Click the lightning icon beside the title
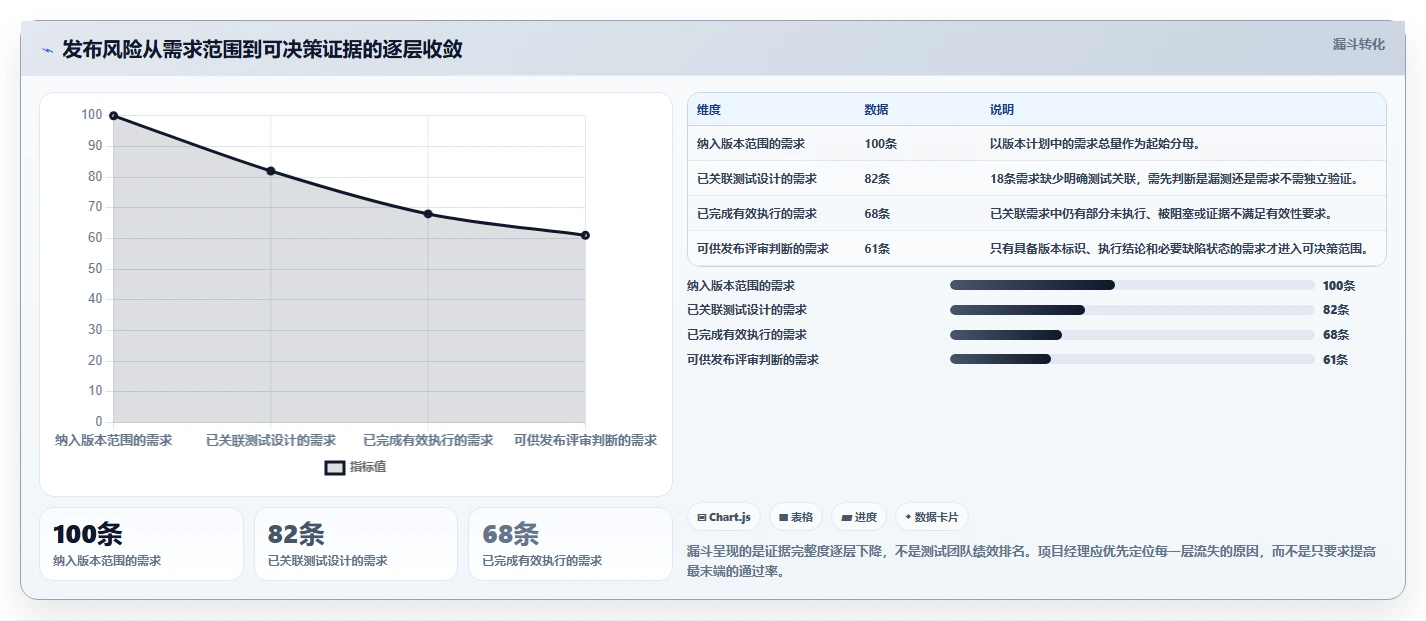The width and height of the screenshot is (1426, 621). pyautogui.click(x=48, y=51)
